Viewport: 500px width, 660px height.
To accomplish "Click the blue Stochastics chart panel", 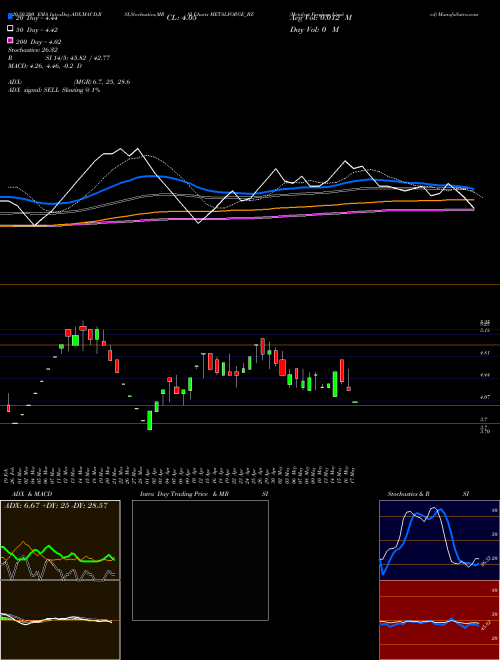I will pyautogui.click(x=439, y=540).
